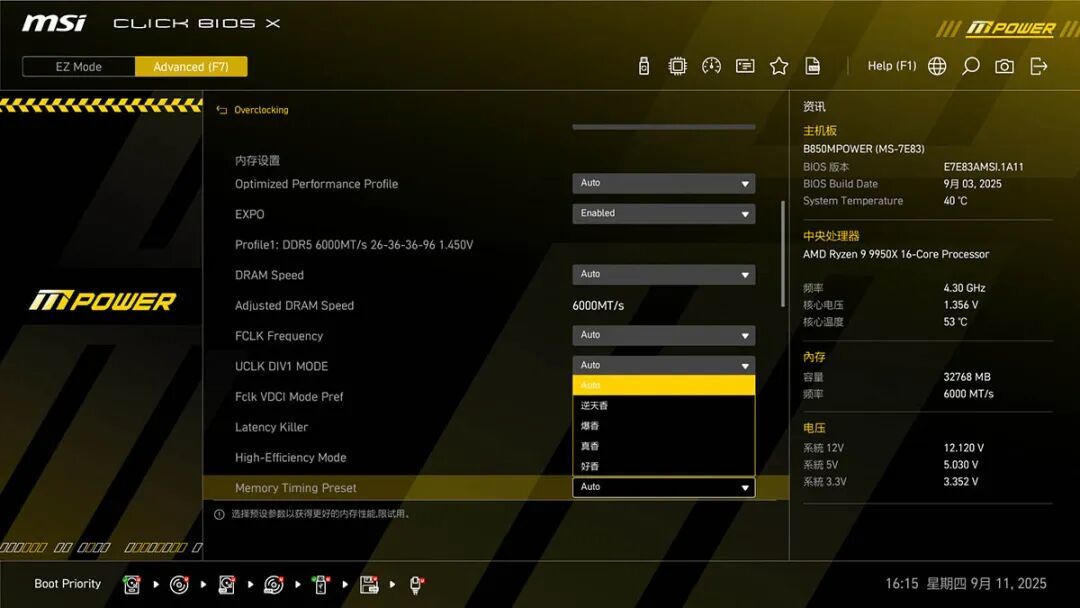Open the CPU chip icon in toolbar

pos(677,66)
